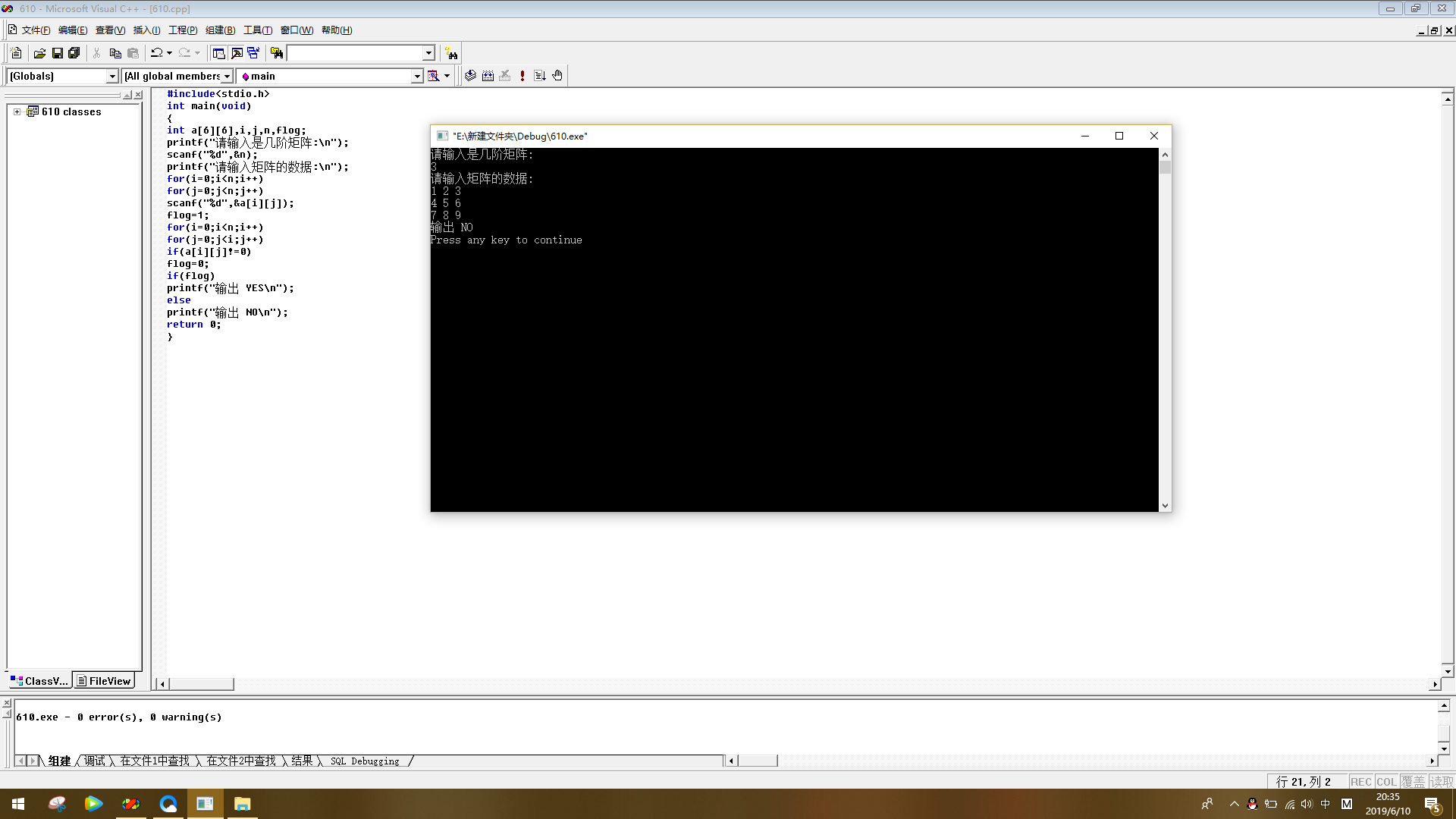Click the console window vertical scrollbar thumb
1456x819 pixels.
tap(1165, 167)
